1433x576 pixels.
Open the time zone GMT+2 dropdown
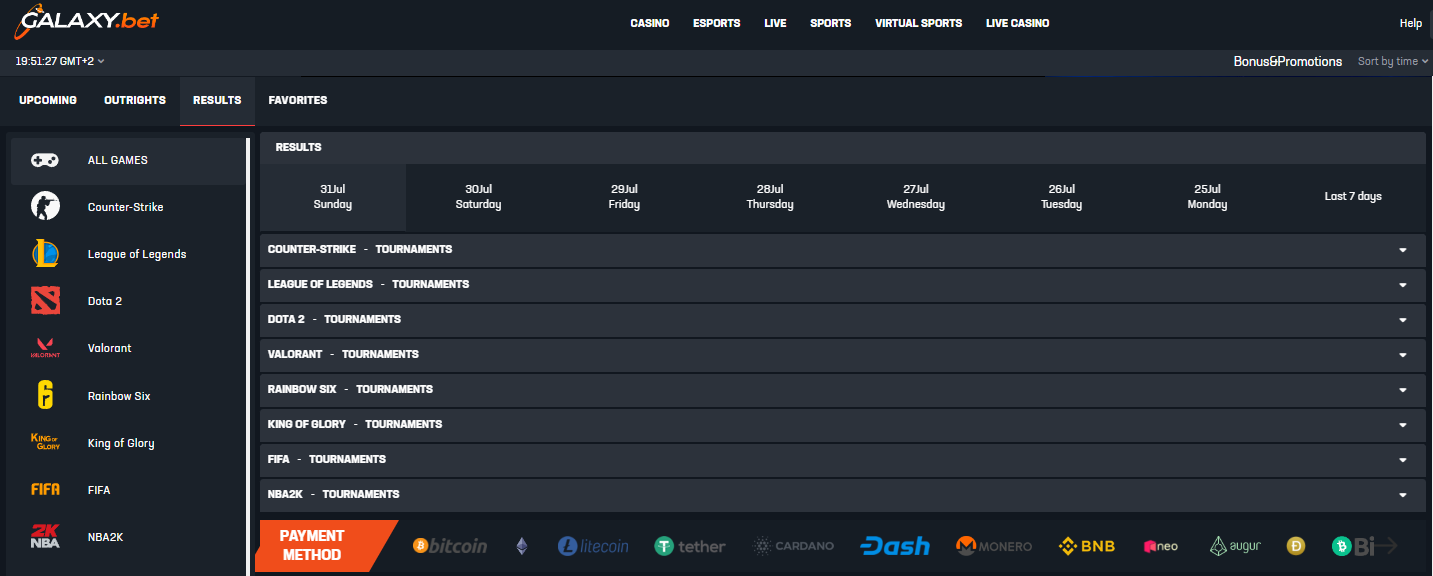[60, 61]
